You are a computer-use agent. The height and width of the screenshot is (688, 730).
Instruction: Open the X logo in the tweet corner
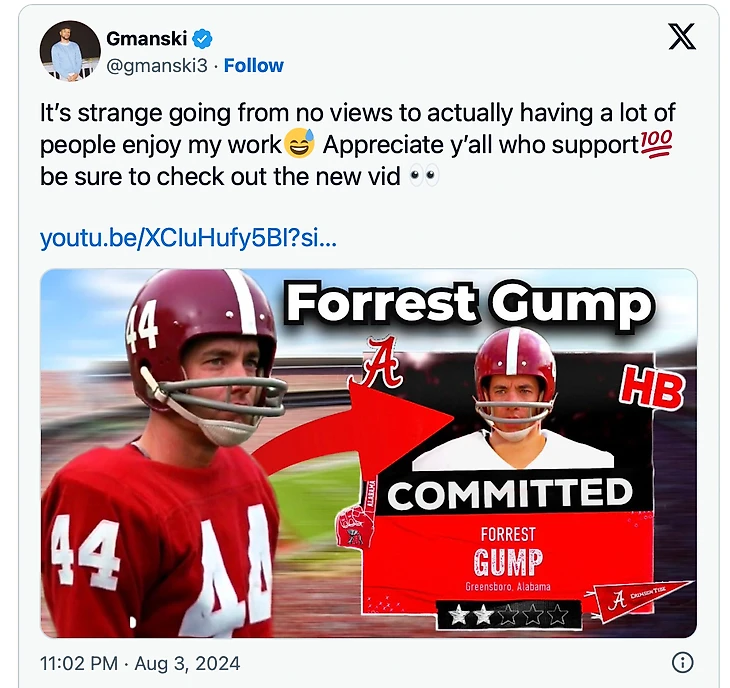click(x=682, y=36)
